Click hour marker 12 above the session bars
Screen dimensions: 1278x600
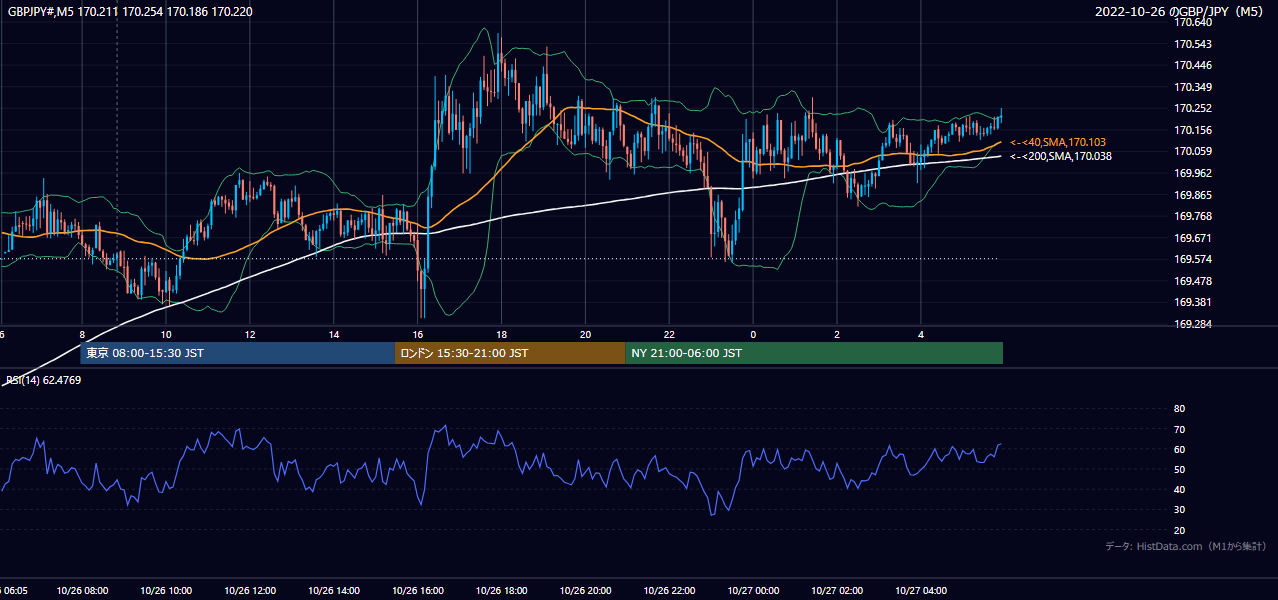pos(250,334)
